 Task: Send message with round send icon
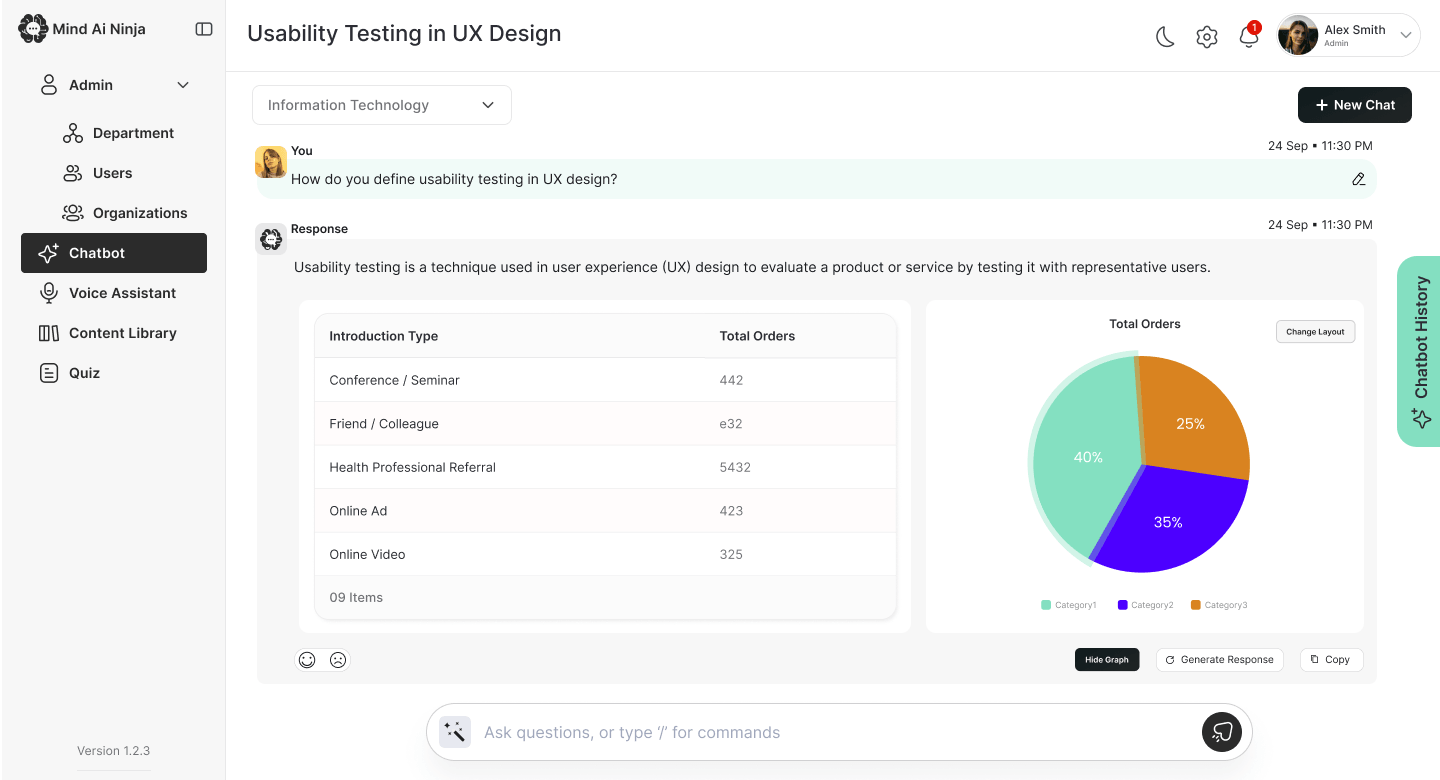coord(1221,732)
